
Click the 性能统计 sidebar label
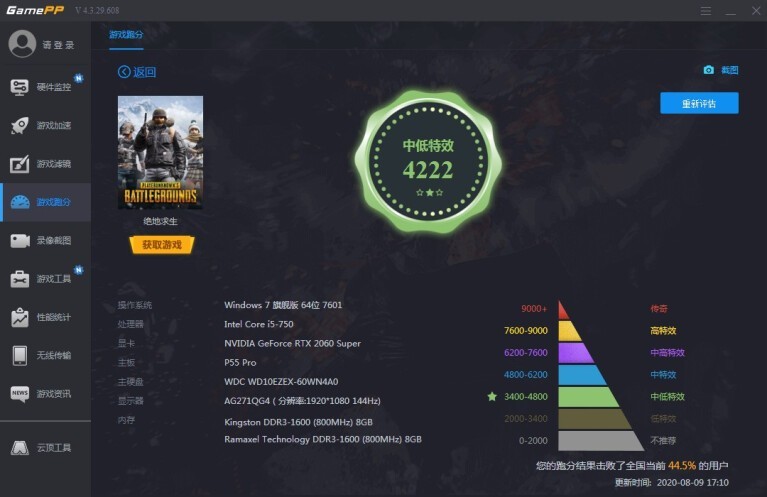click(54, 317)
